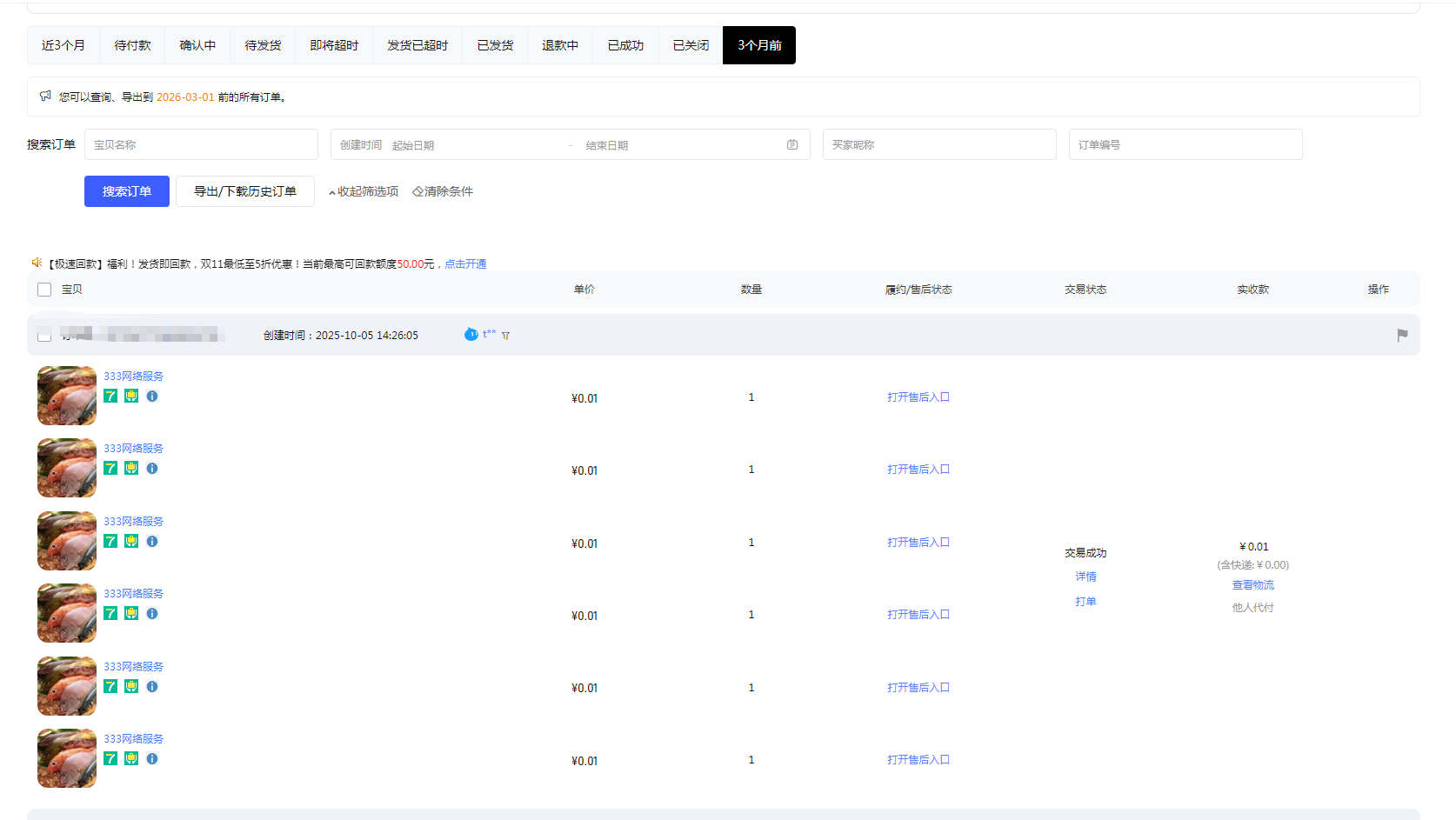The width and height of the screenshot is (1456, 820).
Task: Click the yellow shield icon in last 333网络服务 row
Action: [131, 758]
